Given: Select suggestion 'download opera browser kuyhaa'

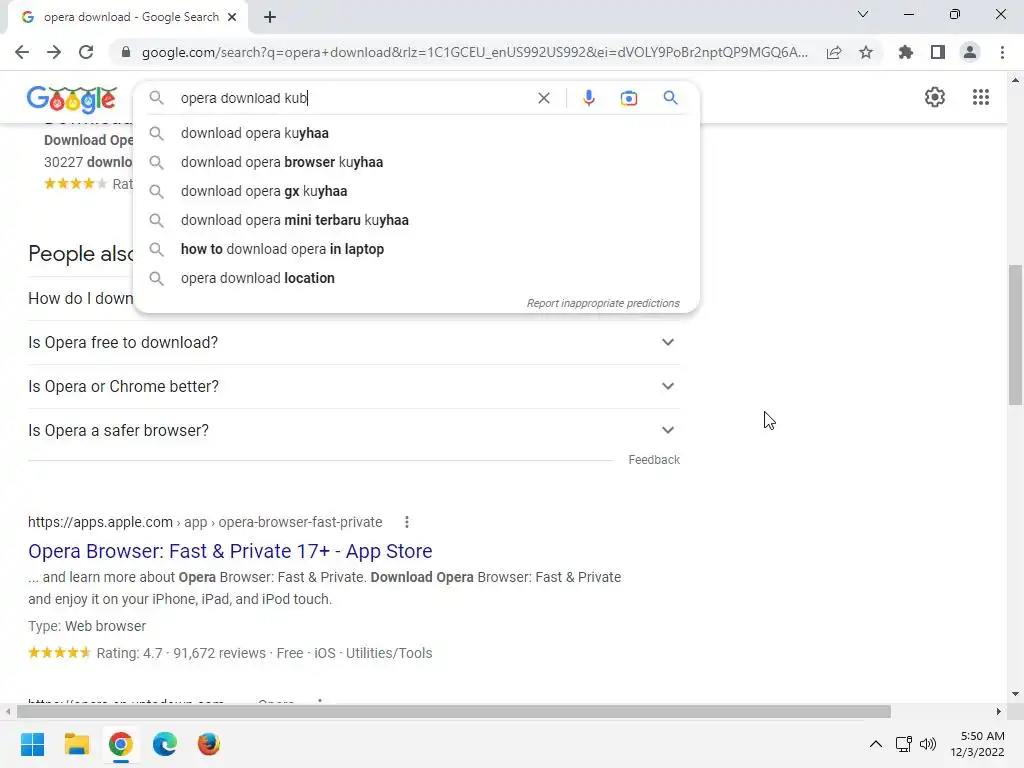Looking at the screenshot, I should pos(416,162).
